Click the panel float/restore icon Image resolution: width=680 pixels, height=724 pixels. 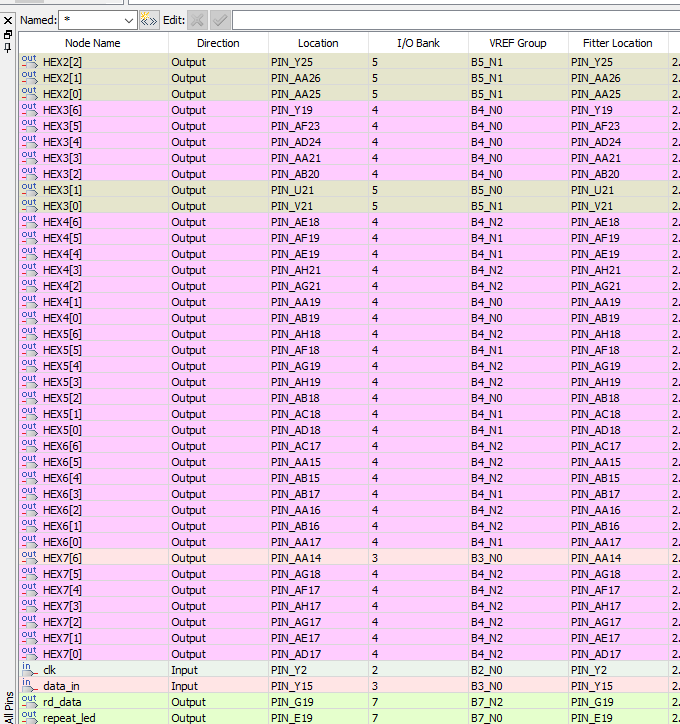coord(8,35)
